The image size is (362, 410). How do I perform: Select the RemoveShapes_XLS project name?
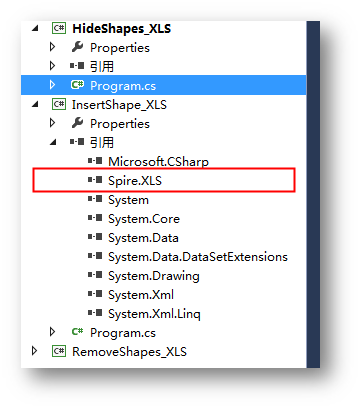pyautogui.click(x=129, y=352)
